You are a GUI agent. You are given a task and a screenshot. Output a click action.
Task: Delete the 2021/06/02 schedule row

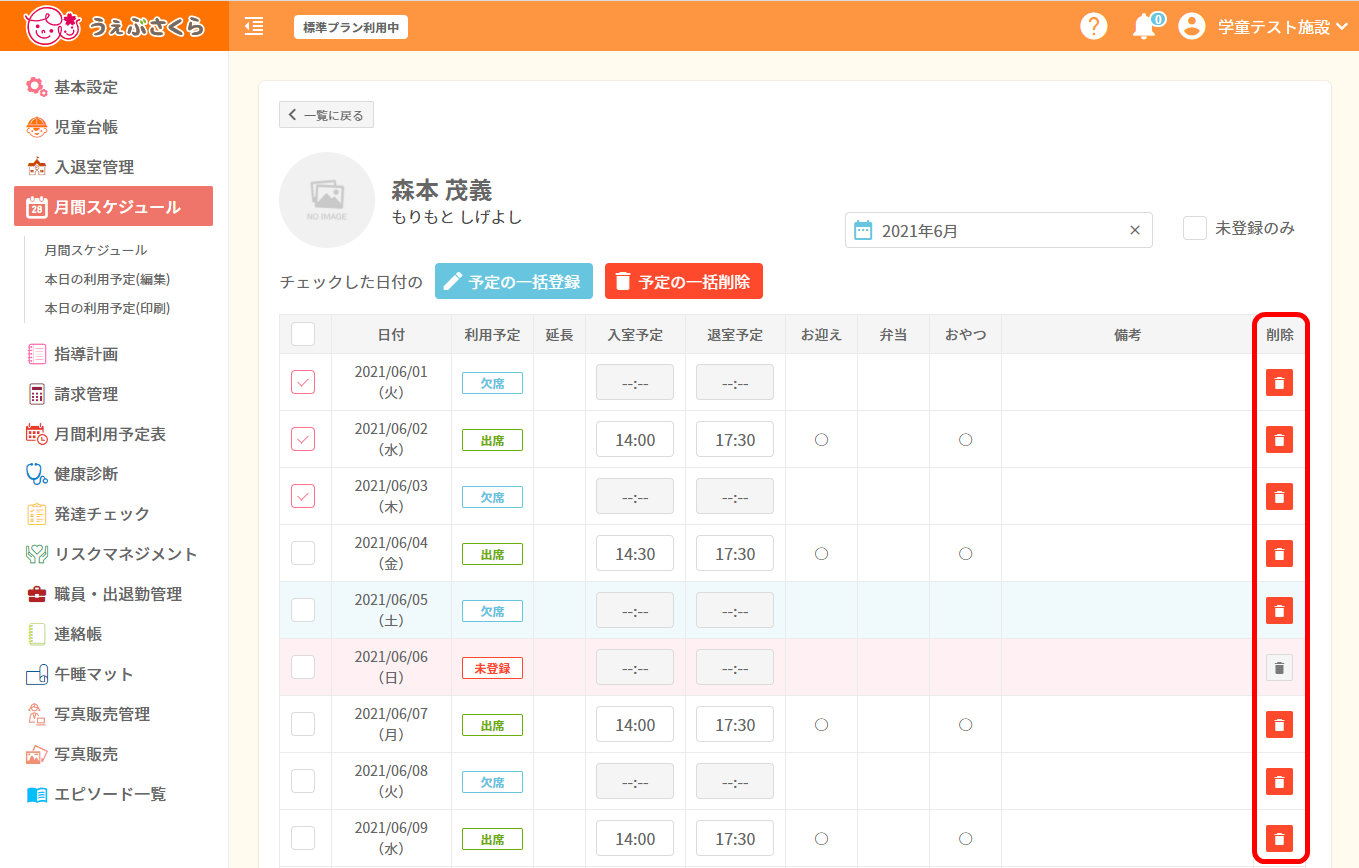pos(1279,439)
